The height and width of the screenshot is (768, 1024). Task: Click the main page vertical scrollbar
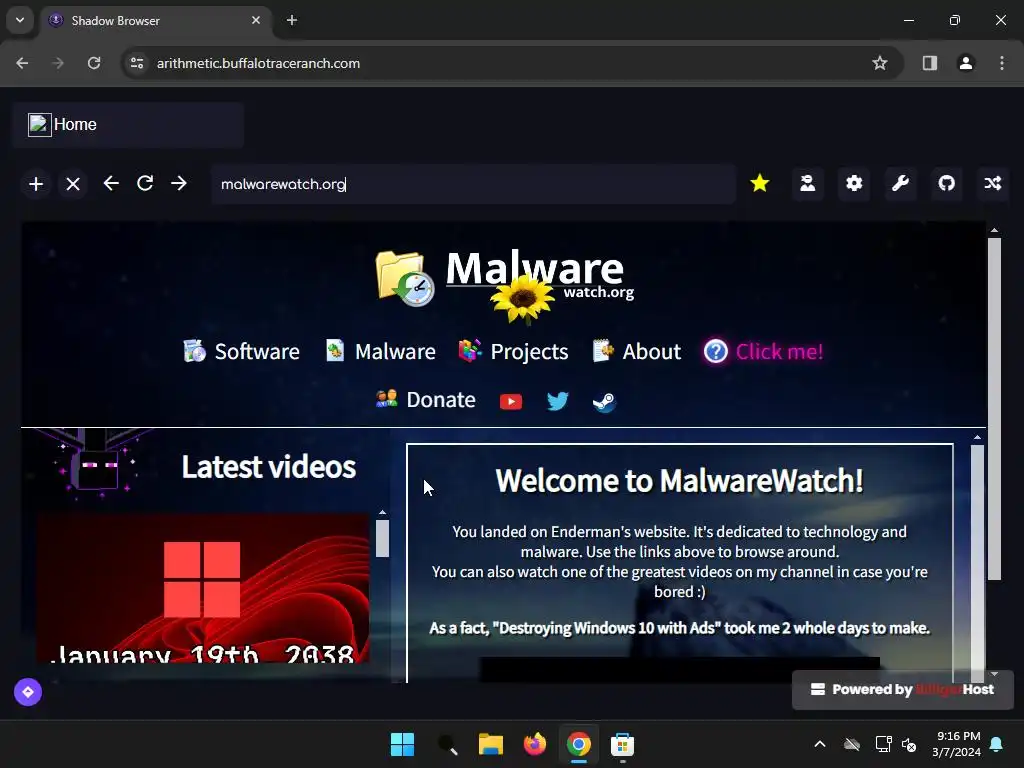994,408
